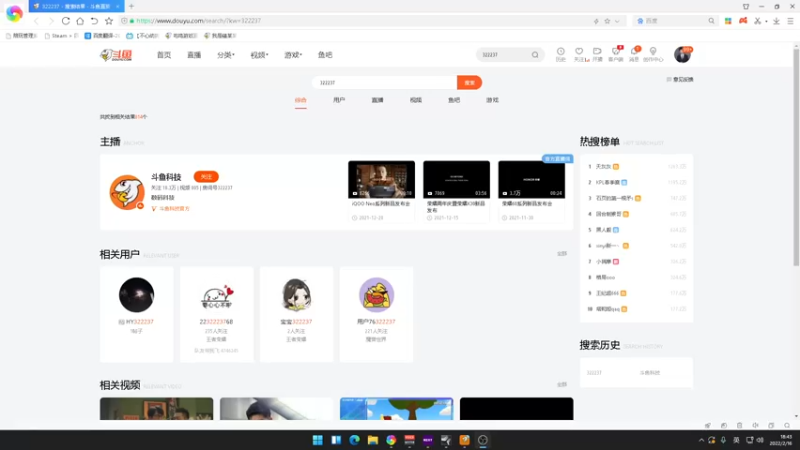The height and width of the screenshot is (450, 800).
Task: Click the magnifier icon in header search box
Action: tap(535, 55)
